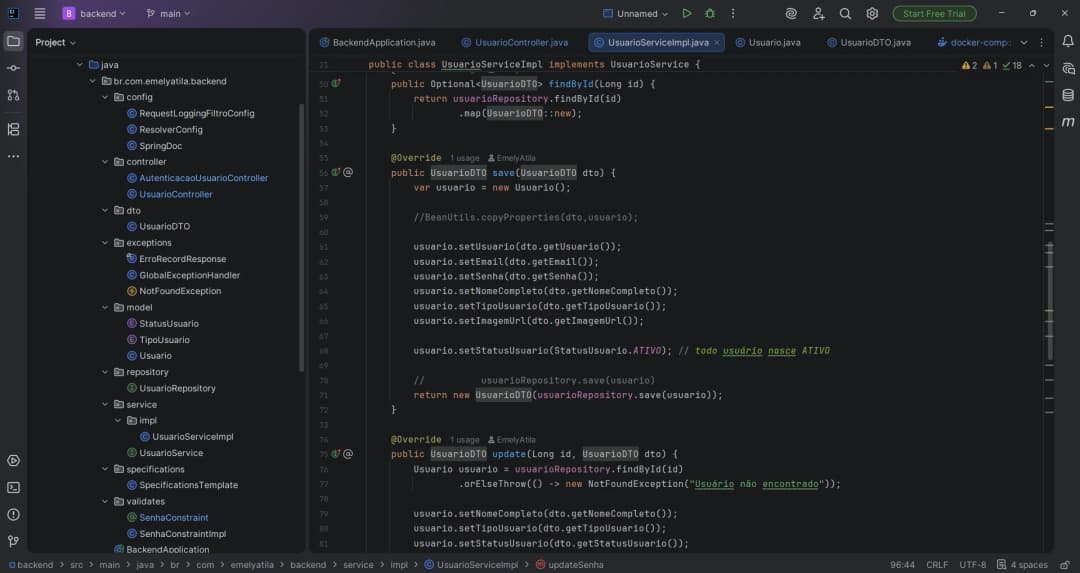Collapse the validates package

(x=105, y=501)
